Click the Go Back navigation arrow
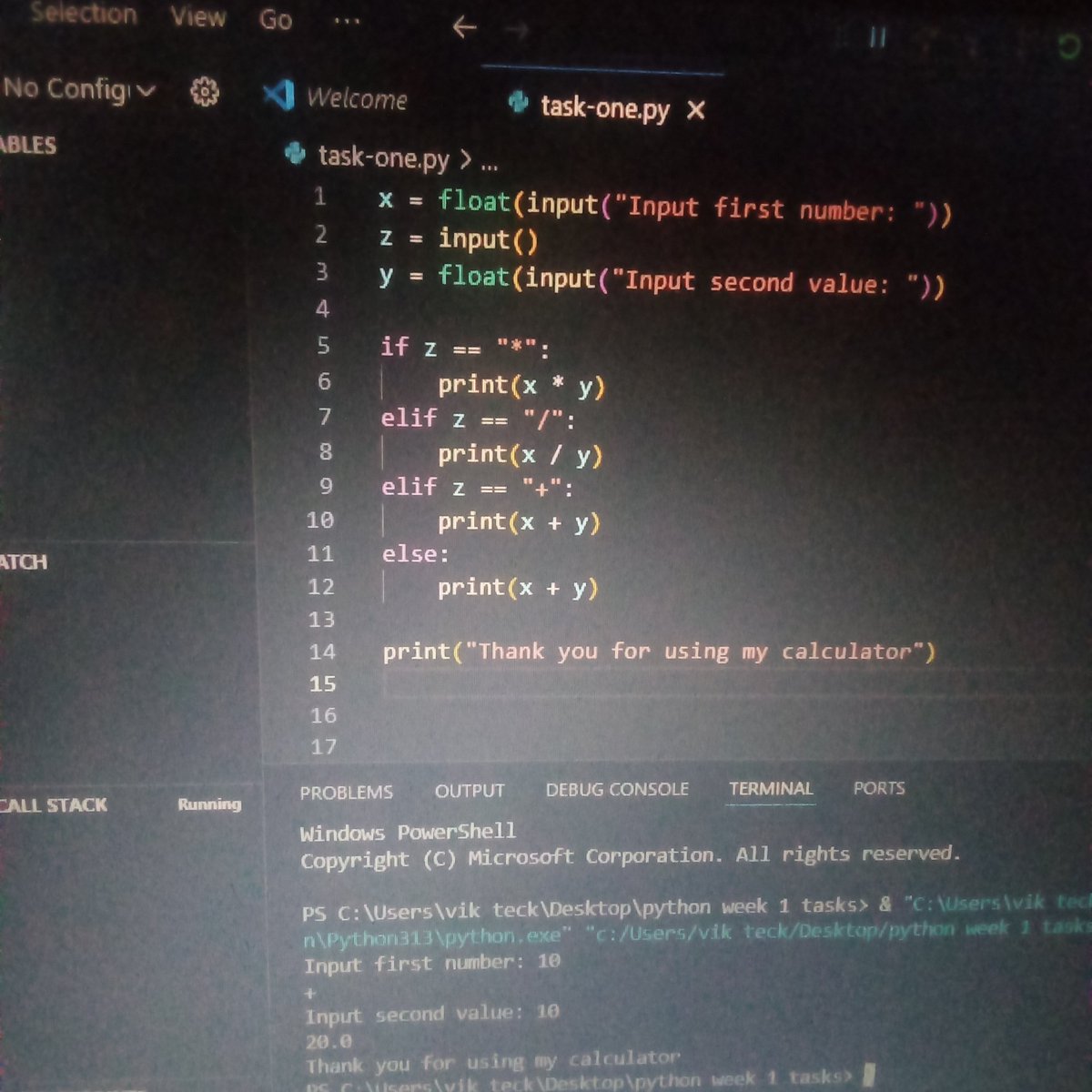The image size is (1092, 1092). (463, 27)
